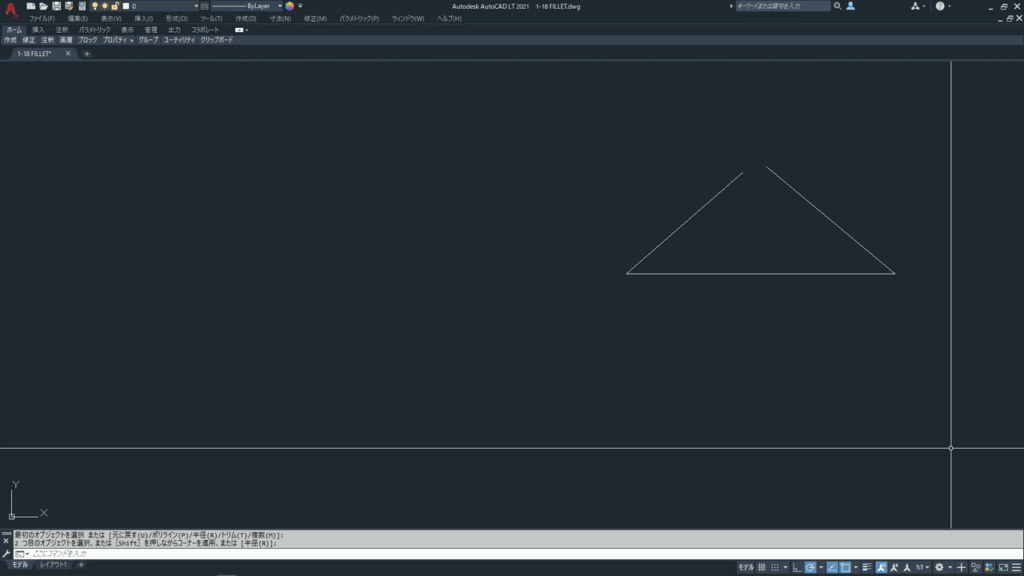Toggle snap mode dotted grid icon

click(x=775, y=568)
